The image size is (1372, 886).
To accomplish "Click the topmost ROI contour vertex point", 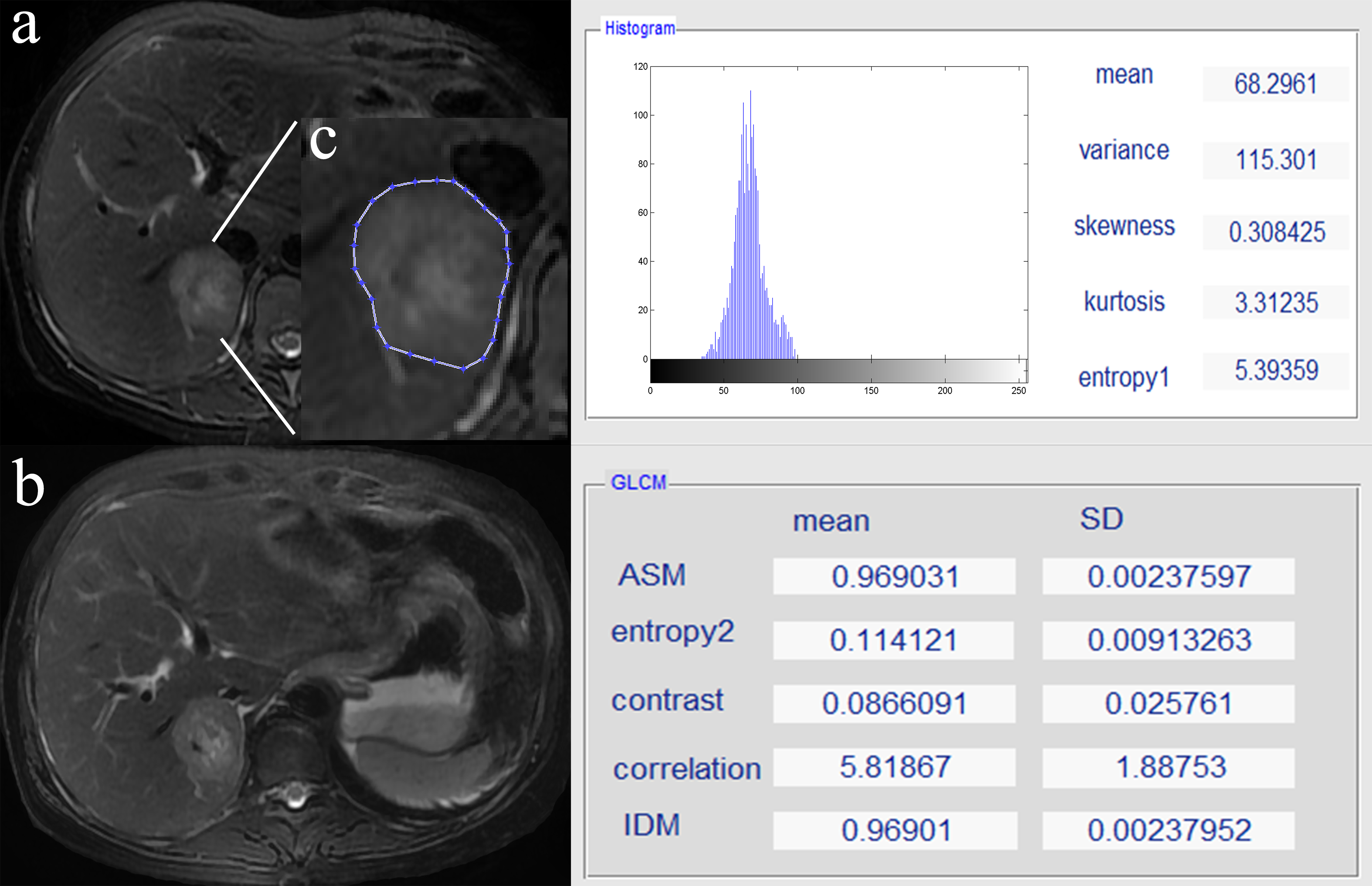I will (x=437, y=181).
